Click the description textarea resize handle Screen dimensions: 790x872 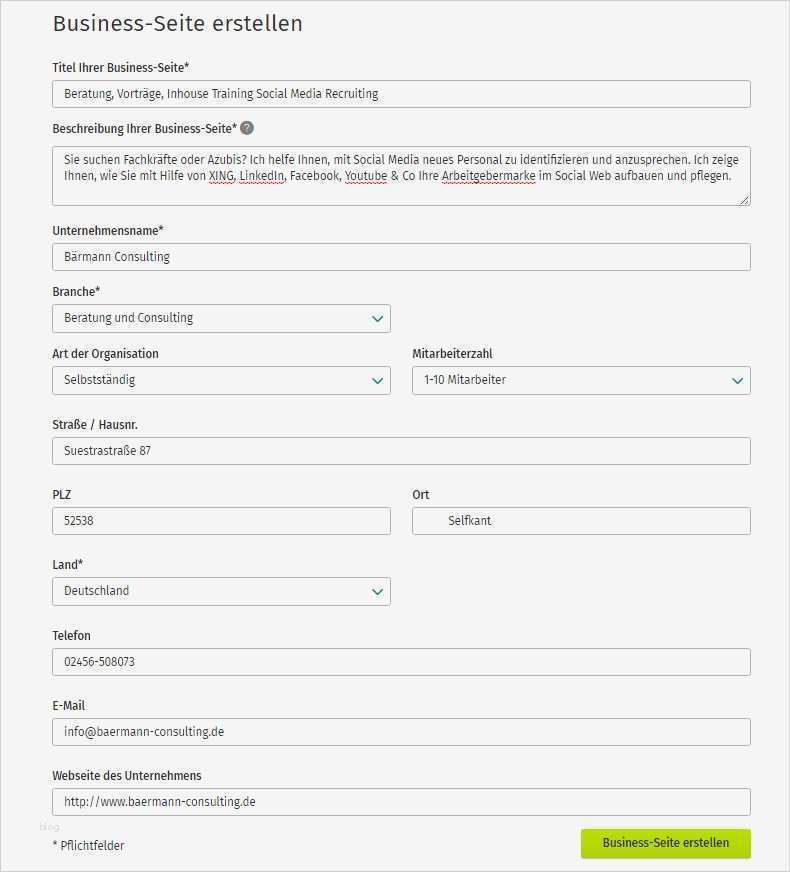pyautogui.click(x=744, y=200)
